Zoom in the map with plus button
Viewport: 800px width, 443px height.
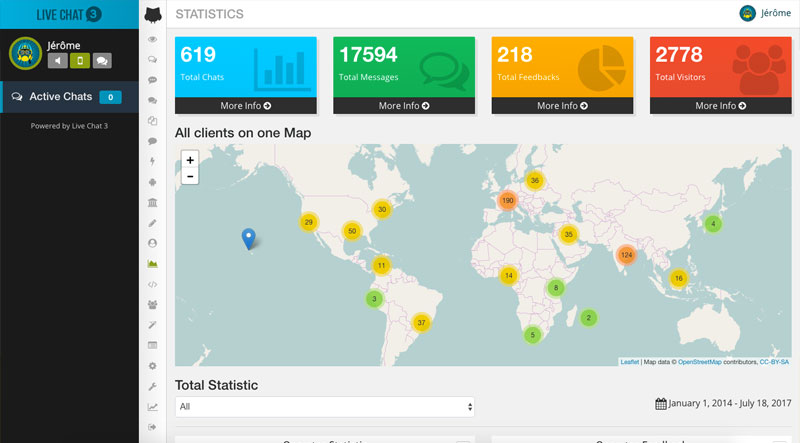coord(190,159)
